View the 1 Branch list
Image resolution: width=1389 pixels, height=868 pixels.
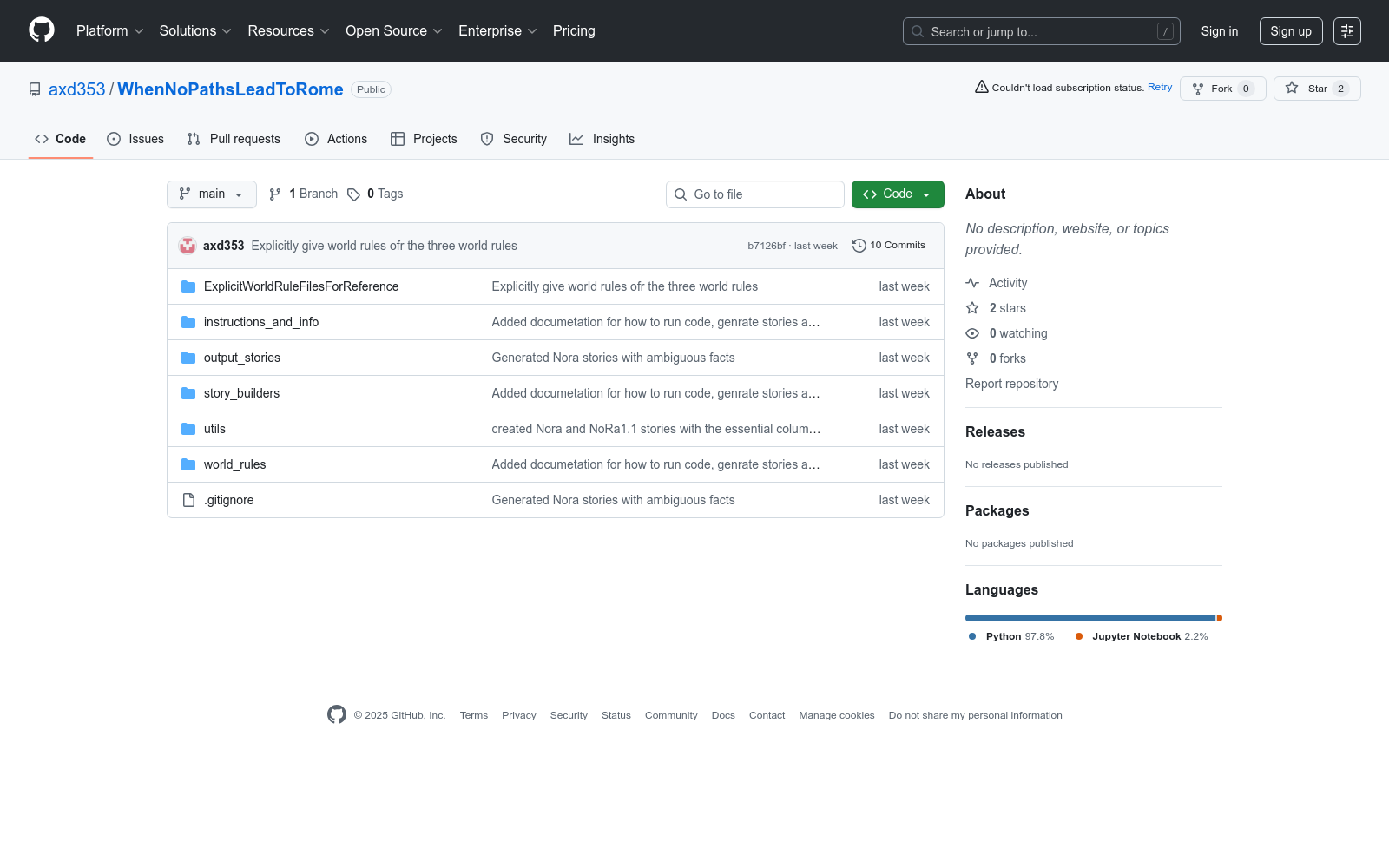point(304,194)
